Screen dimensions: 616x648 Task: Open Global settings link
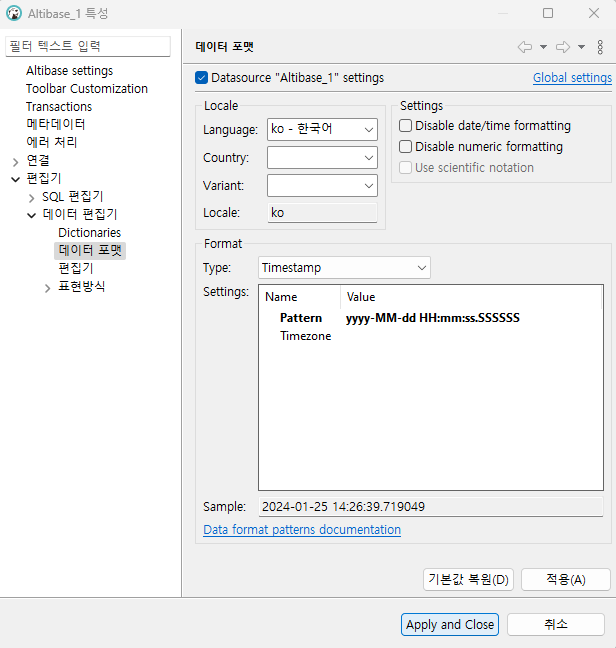point(571,78)
